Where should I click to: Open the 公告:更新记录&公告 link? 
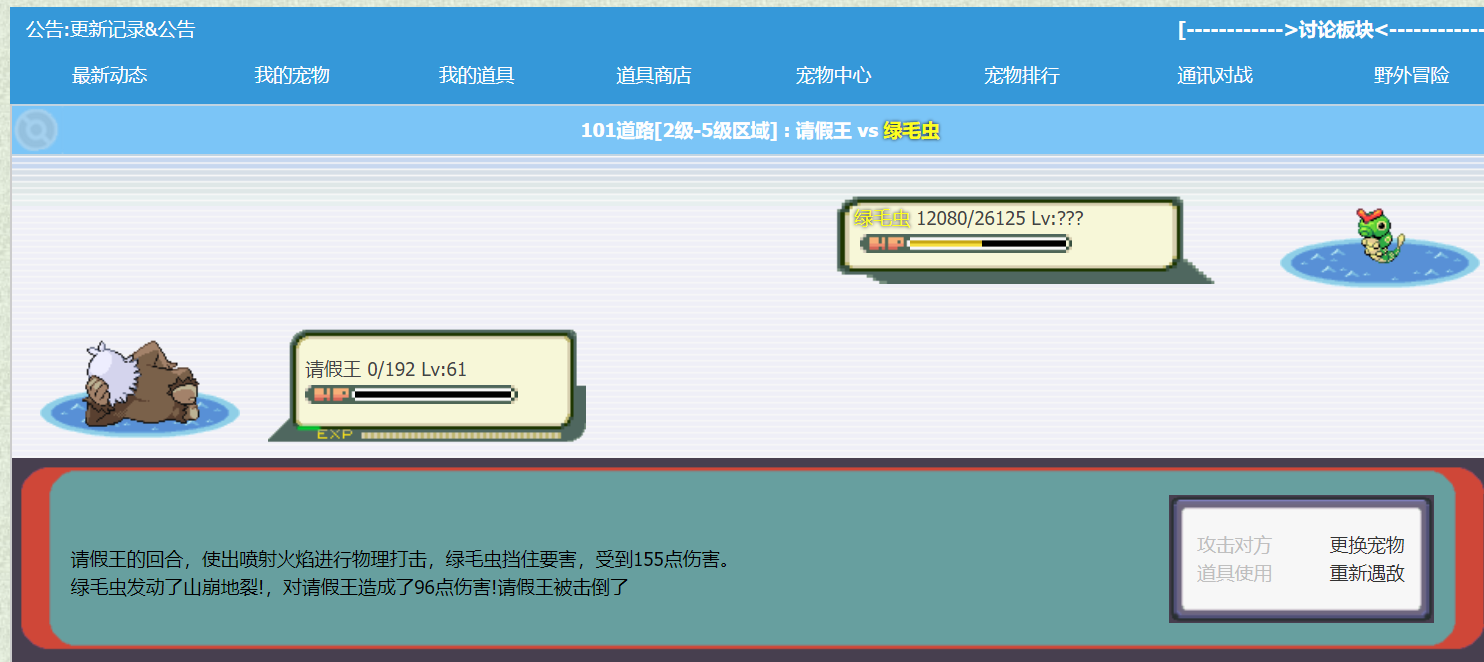click(x=111, y=30)
